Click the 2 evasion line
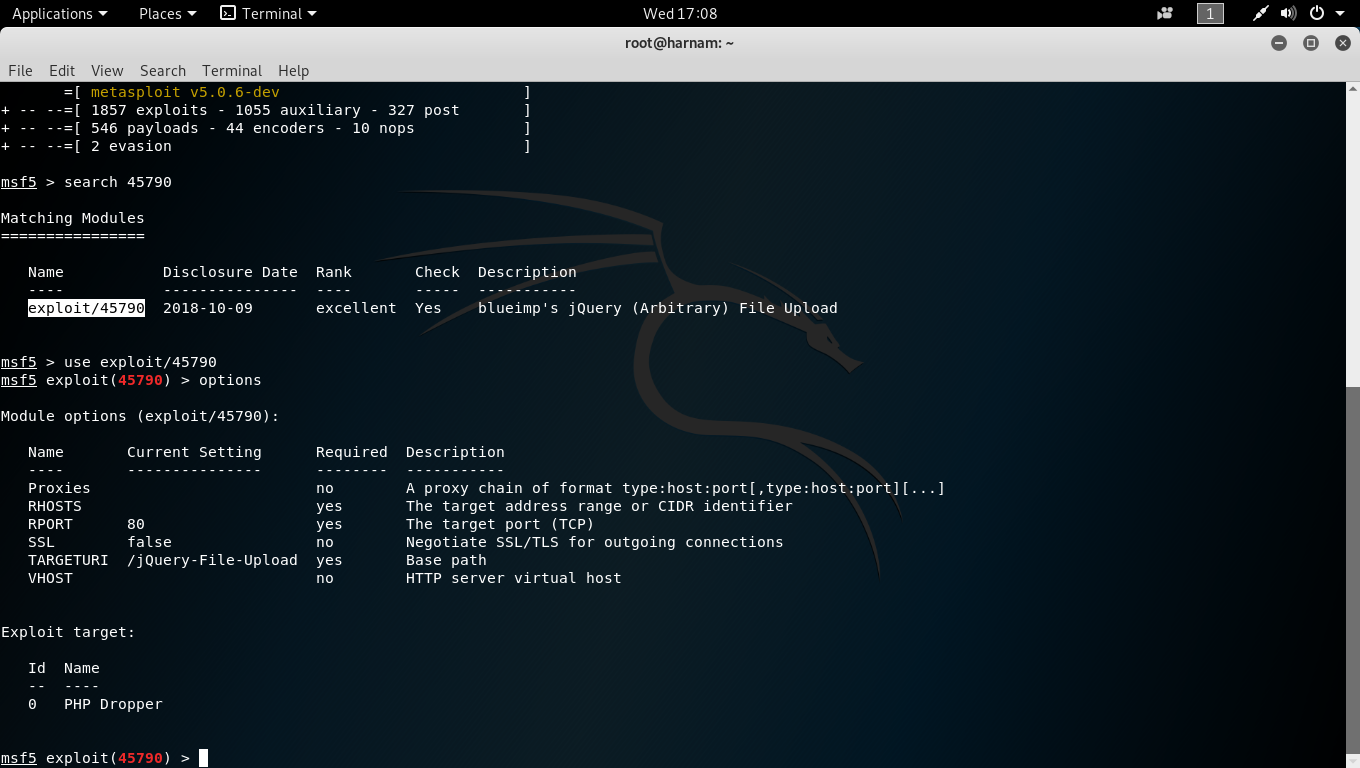 point(131,146)
